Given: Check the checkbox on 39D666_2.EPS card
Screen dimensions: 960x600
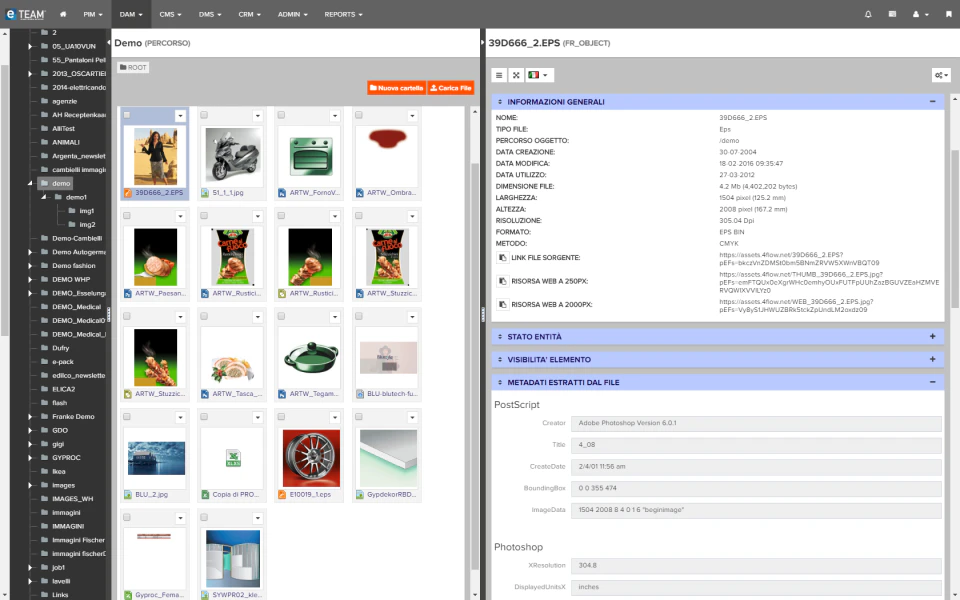Looking at the screenshot, I should [126, 115].
